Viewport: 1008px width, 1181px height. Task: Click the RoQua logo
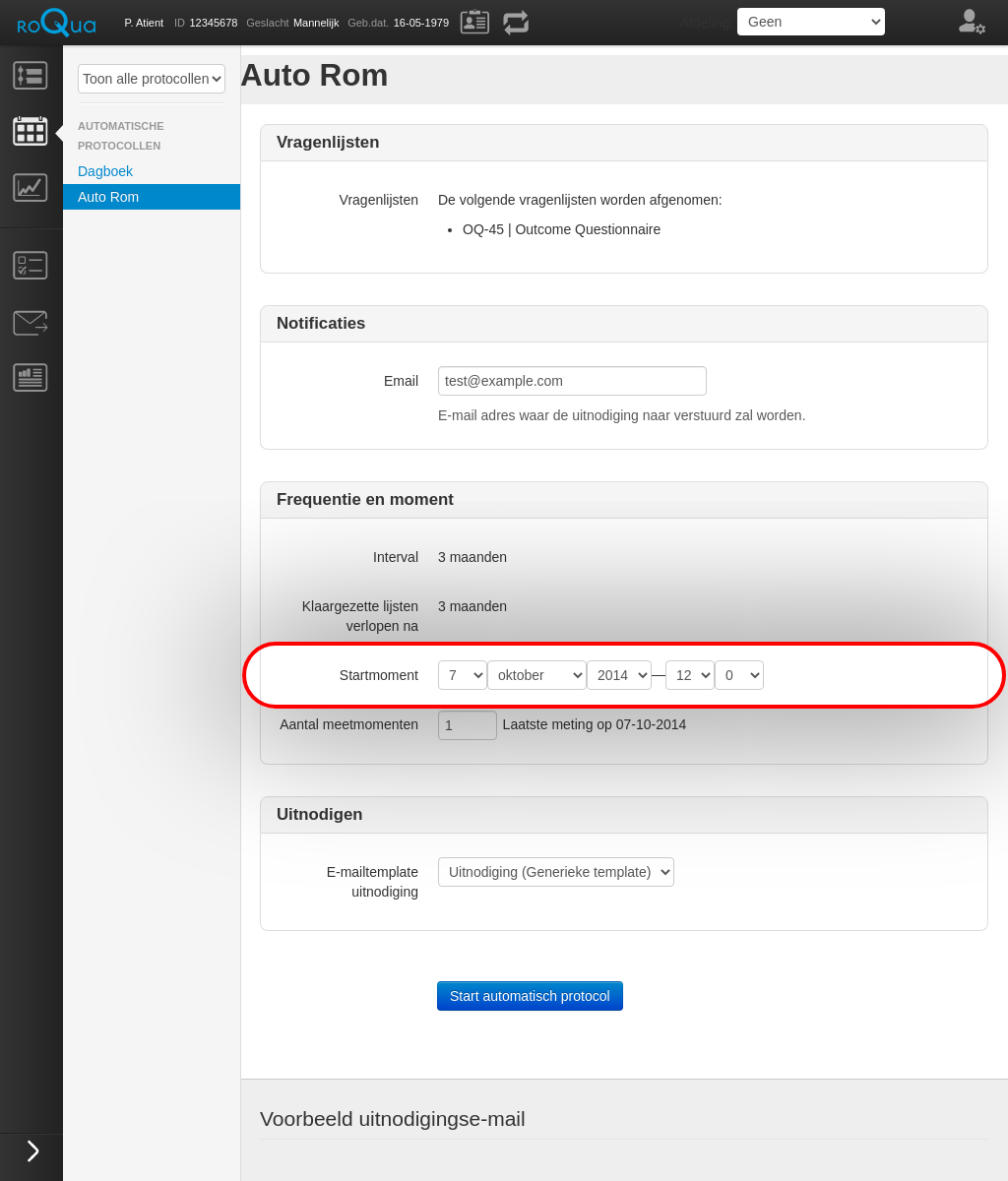pos(56,23)
